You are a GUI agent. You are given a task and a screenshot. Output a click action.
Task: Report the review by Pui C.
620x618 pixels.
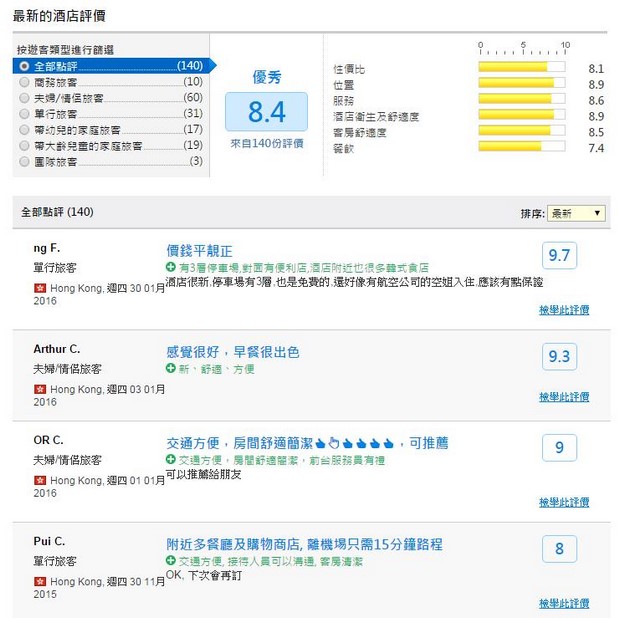point(564,603)
